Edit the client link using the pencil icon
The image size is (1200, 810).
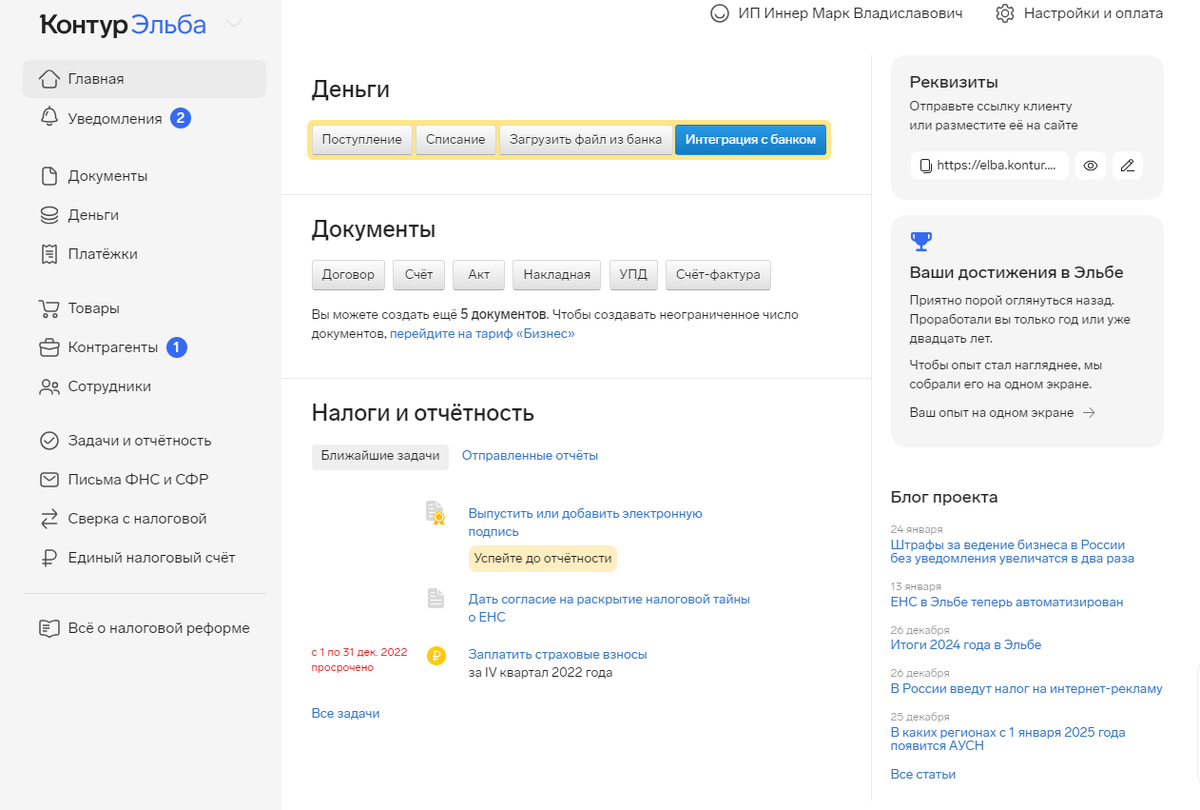coord(1128,165)
